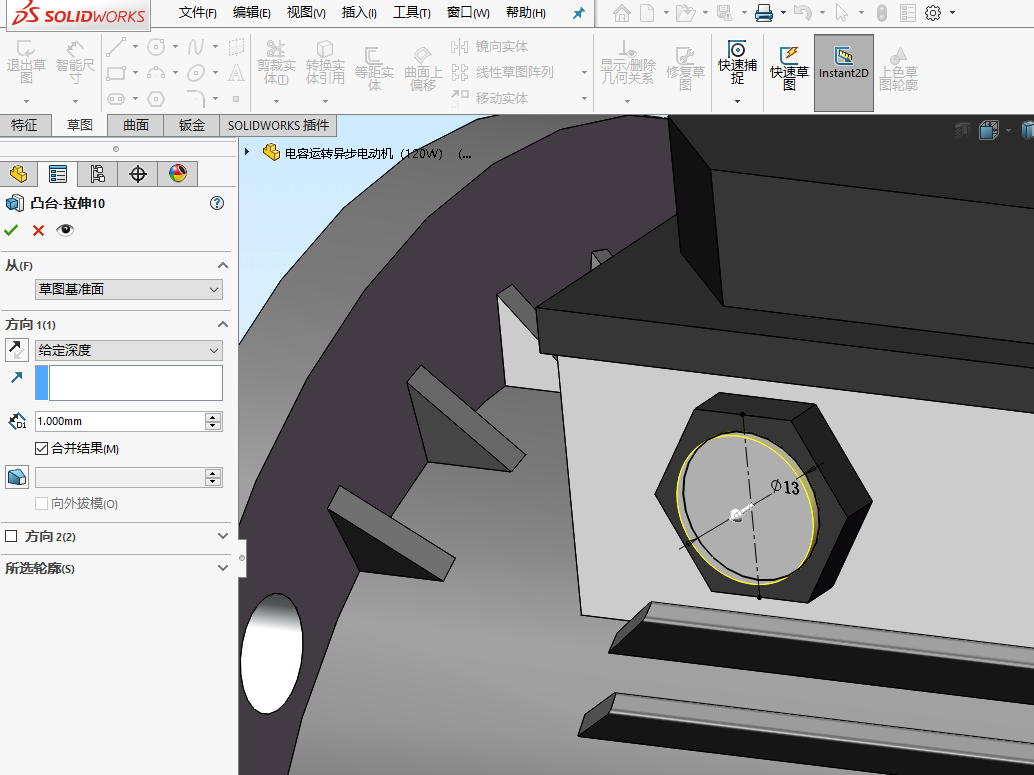Toggle Instant2D mode
This screenshot has width=1034, height=775.
[x=843, y=73]
